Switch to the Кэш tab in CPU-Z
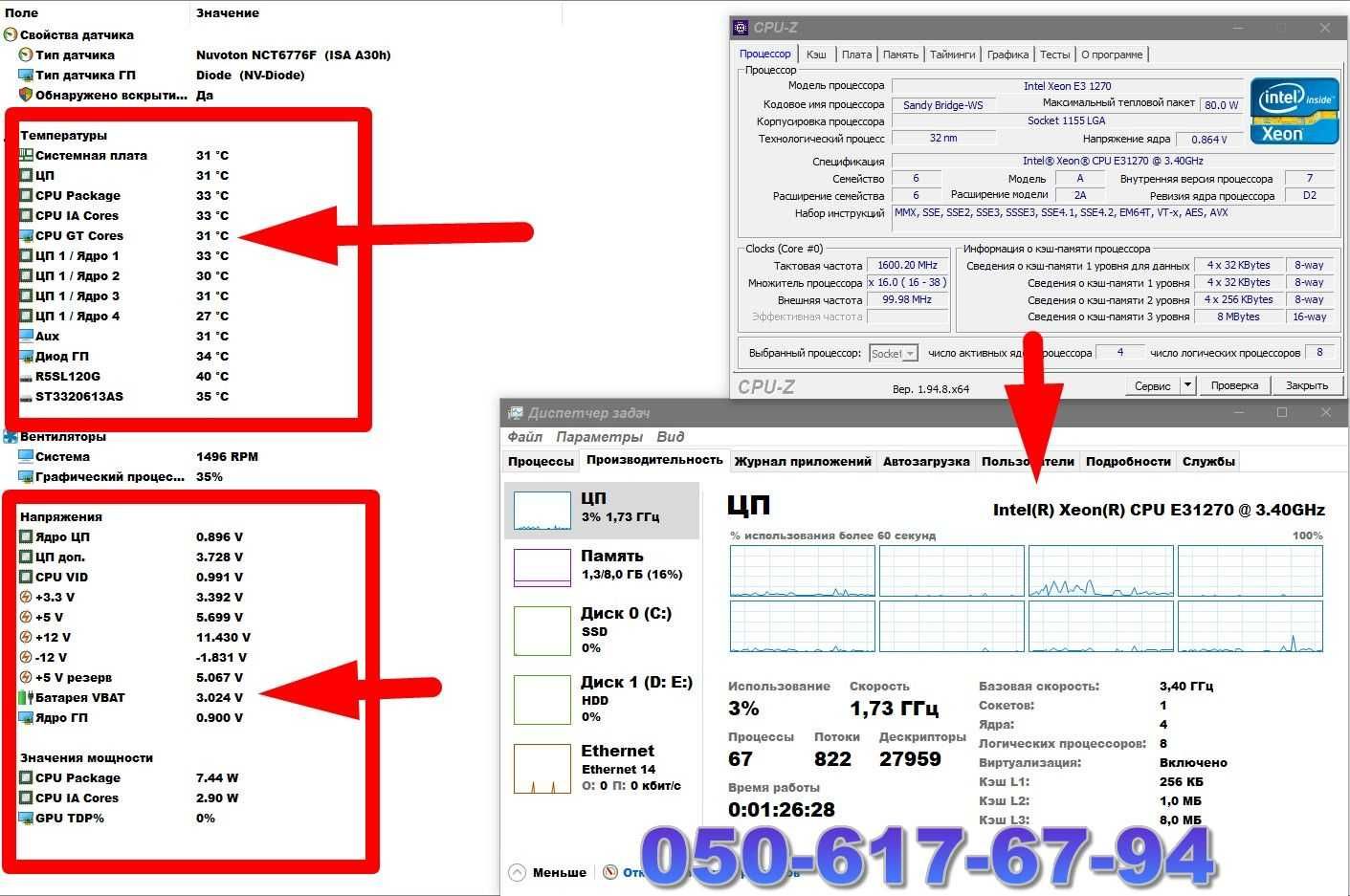Screen dimensions: 1350x896 tap(816, 55)
